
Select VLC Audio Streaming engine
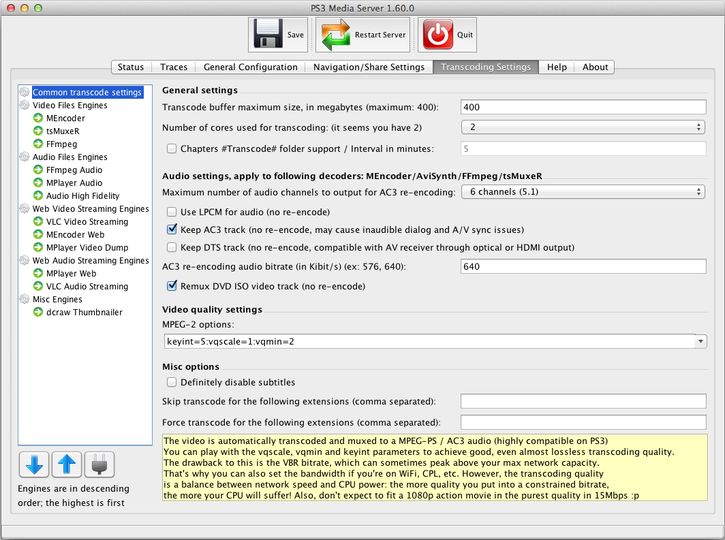tap(87, 286)
